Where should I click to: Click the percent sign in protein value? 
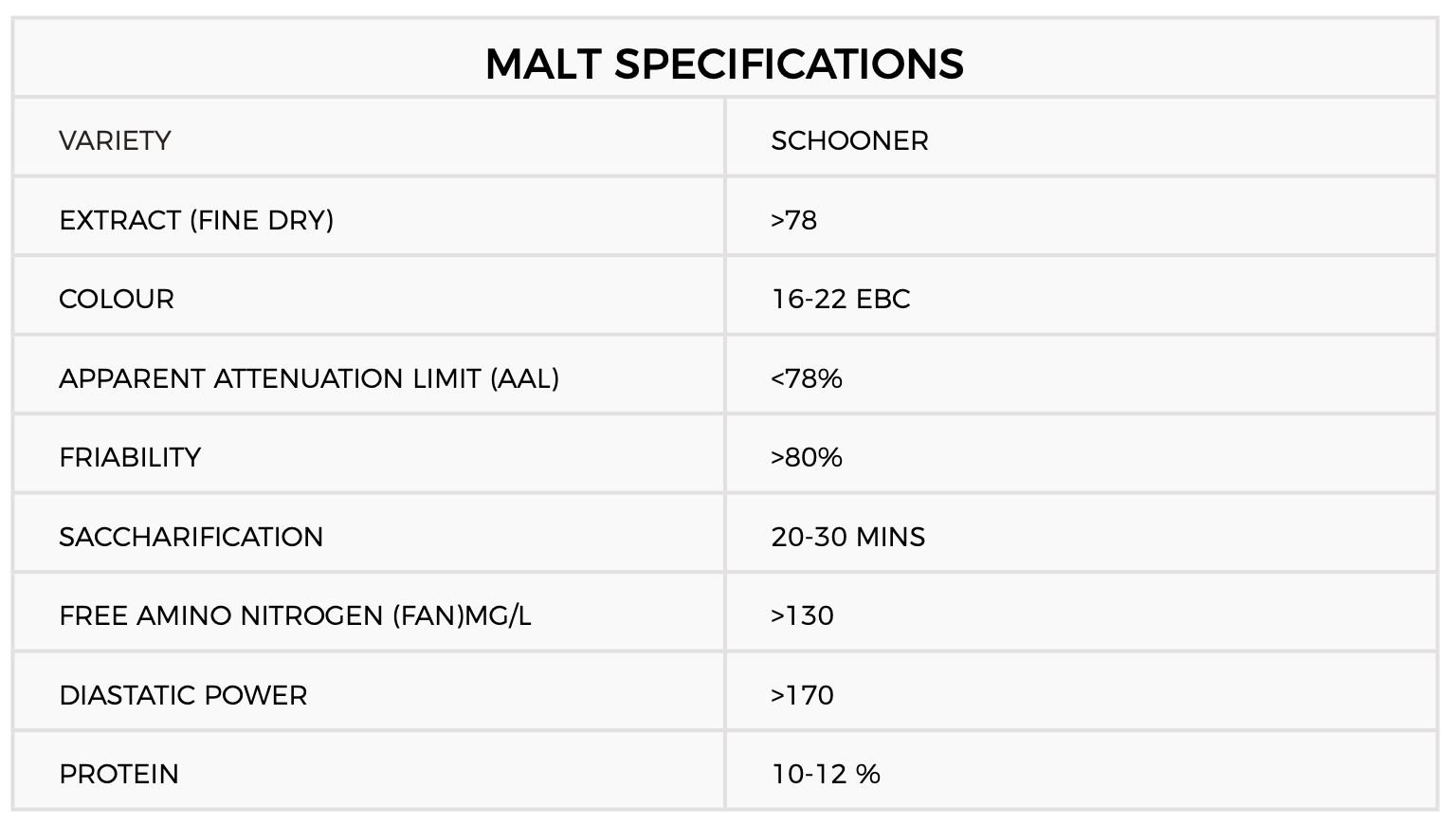point(868,774)
